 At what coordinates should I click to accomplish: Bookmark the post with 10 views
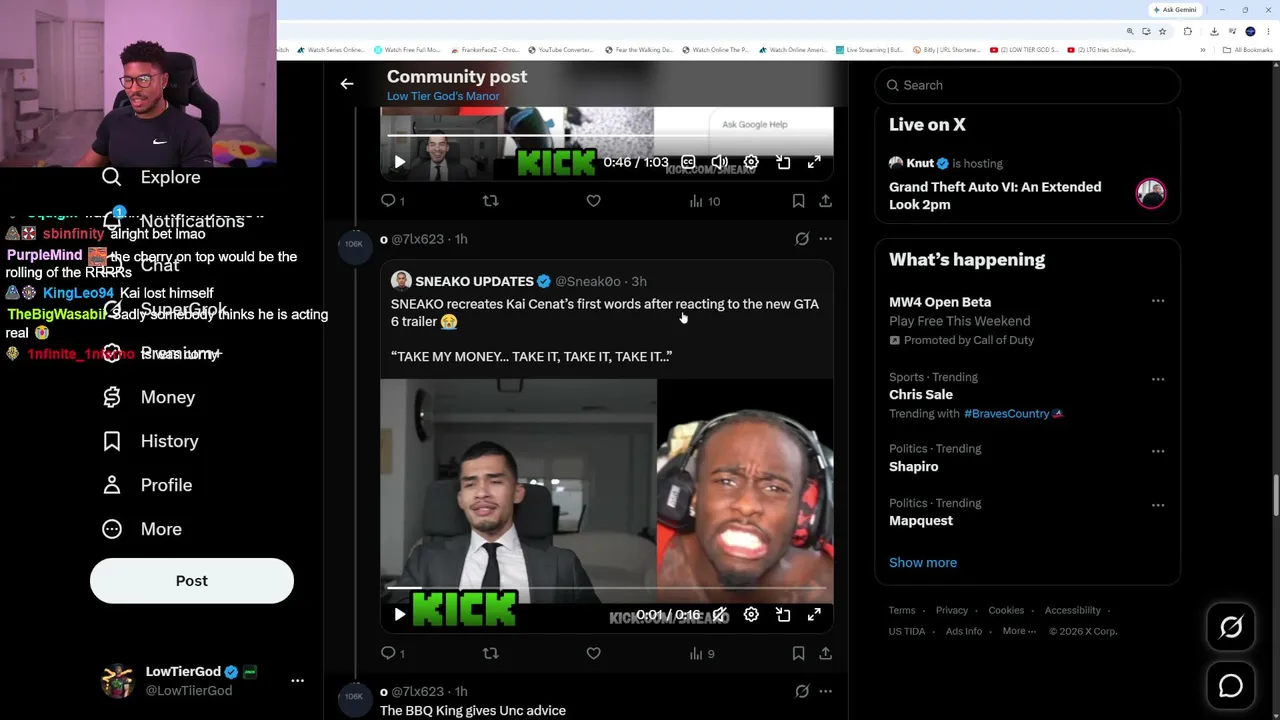tap(798, 201)
